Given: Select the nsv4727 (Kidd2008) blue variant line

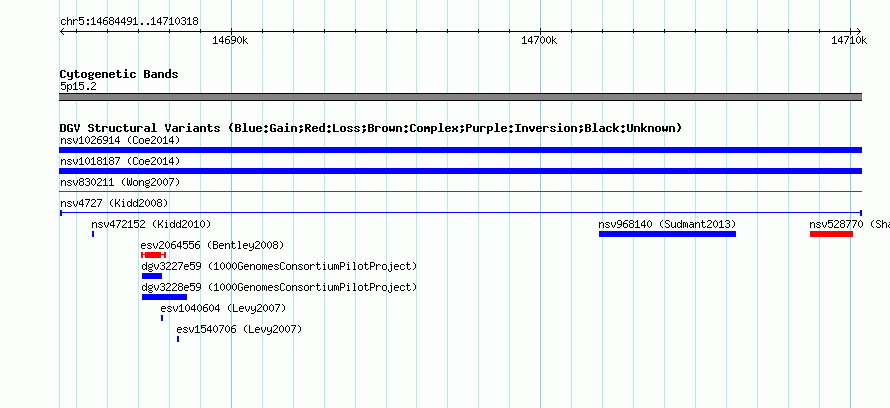Looking at the screenshot, I should [460, 213].
